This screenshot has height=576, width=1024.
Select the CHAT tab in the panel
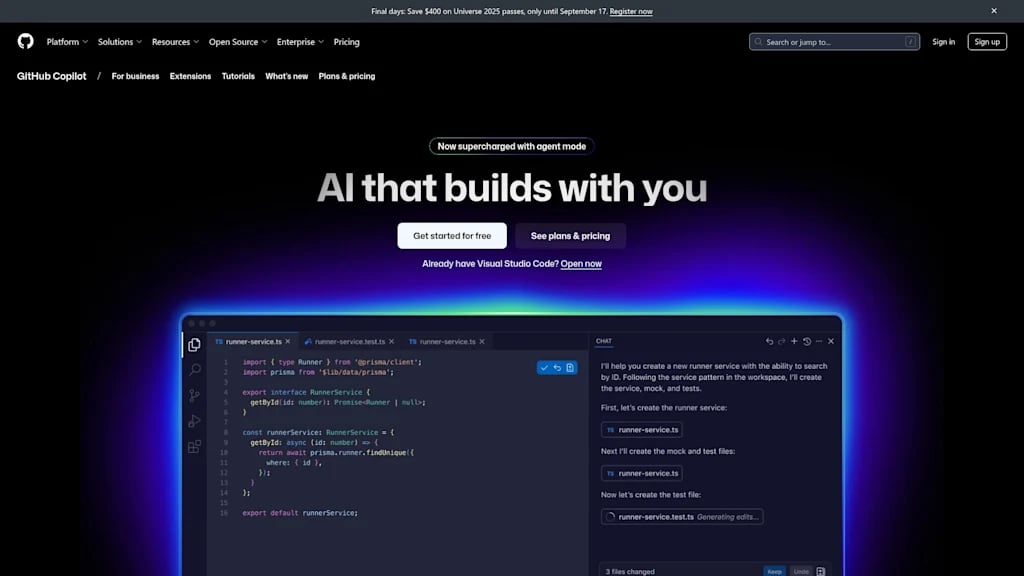(604, 340)
